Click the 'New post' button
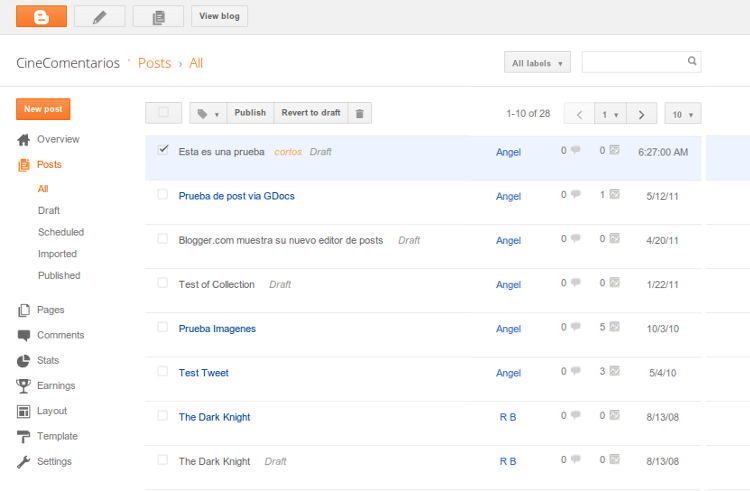This screenshot has height=491, width=750. coord(43,109)
